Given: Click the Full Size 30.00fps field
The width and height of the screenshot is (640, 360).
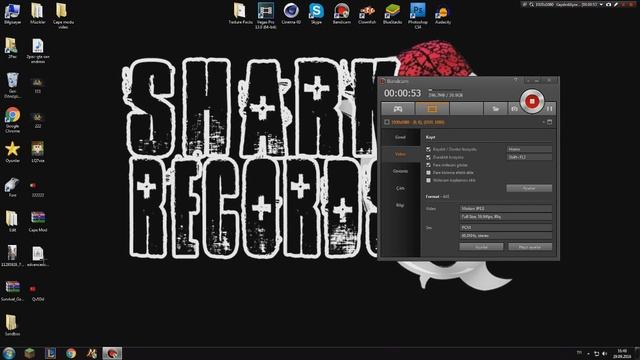Looking at the screenshot, I should tap(506, 217).
